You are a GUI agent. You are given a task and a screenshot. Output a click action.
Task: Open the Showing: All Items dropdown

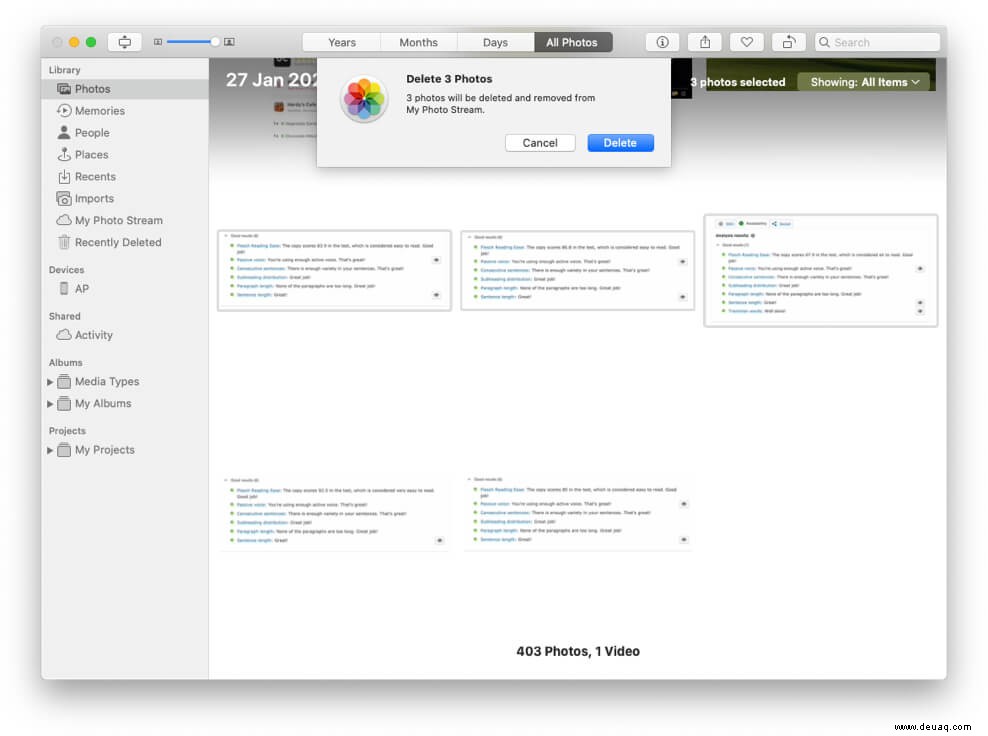(864, 82)
